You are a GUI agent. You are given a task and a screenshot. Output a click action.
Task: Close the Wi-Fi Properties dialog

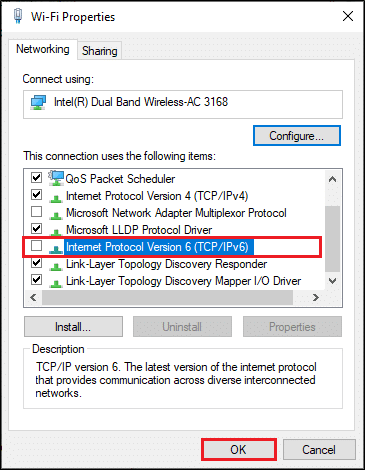[x=348, y=16]
